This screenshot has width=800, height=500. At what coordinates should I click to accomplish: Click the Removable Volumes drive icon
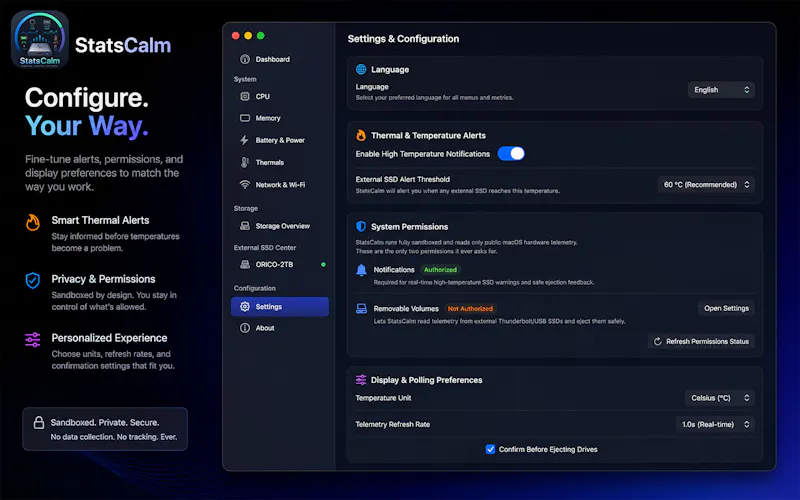pyautogui.click(x=361, y=308)
